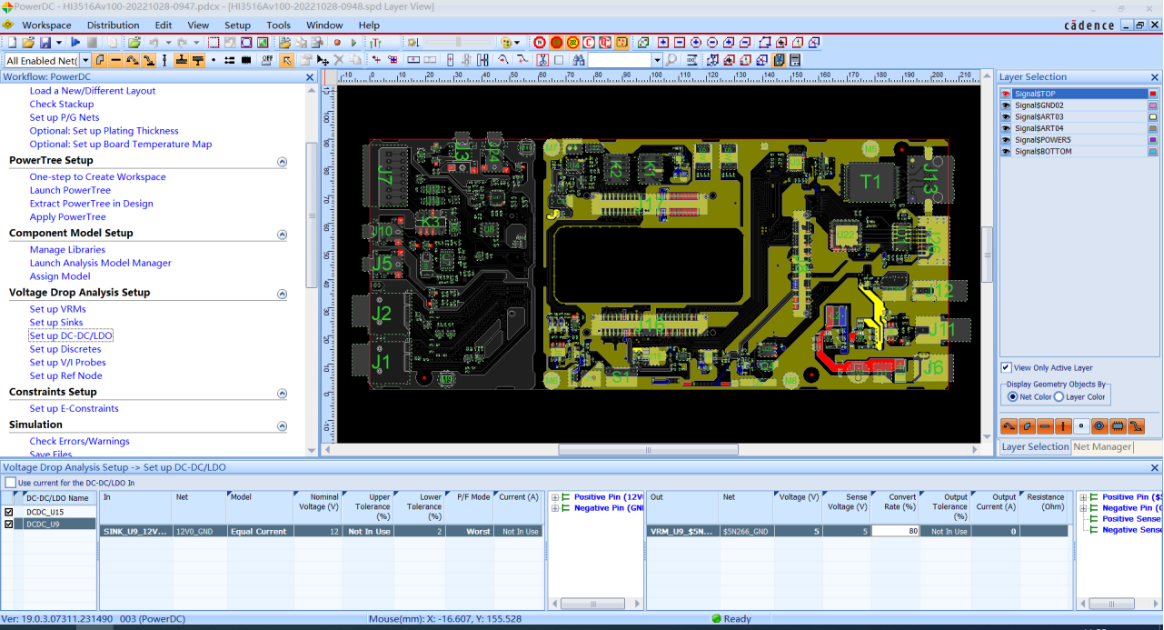Open the Workspace menu
The width and height of the screenshot is (1164, 630).
pyautogui.click(x=46, y=24)
